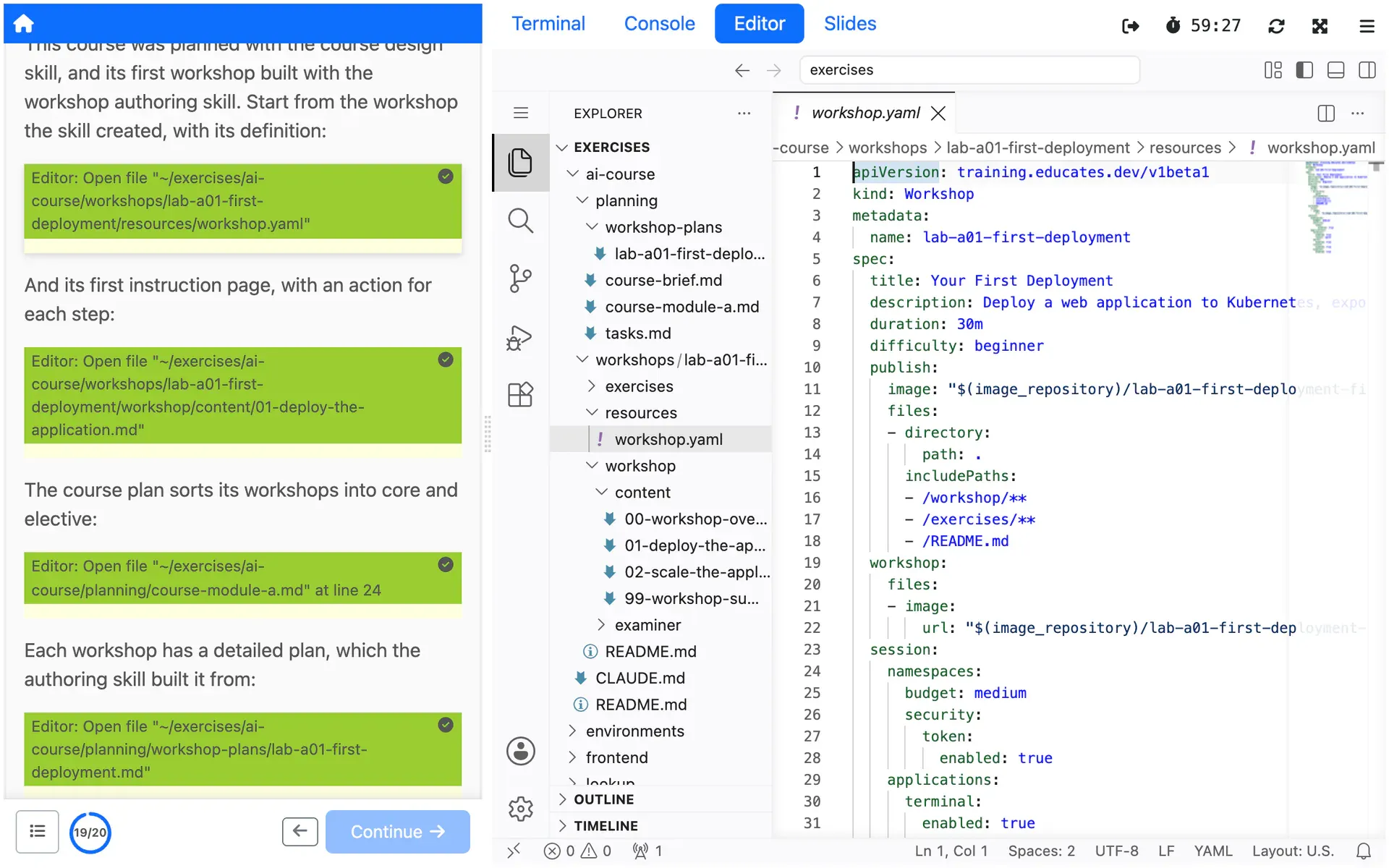Image resolution: width=1389 pixels, height=868 pixels.
Task: Split the editor to the right
Action: coord(1325,113)
